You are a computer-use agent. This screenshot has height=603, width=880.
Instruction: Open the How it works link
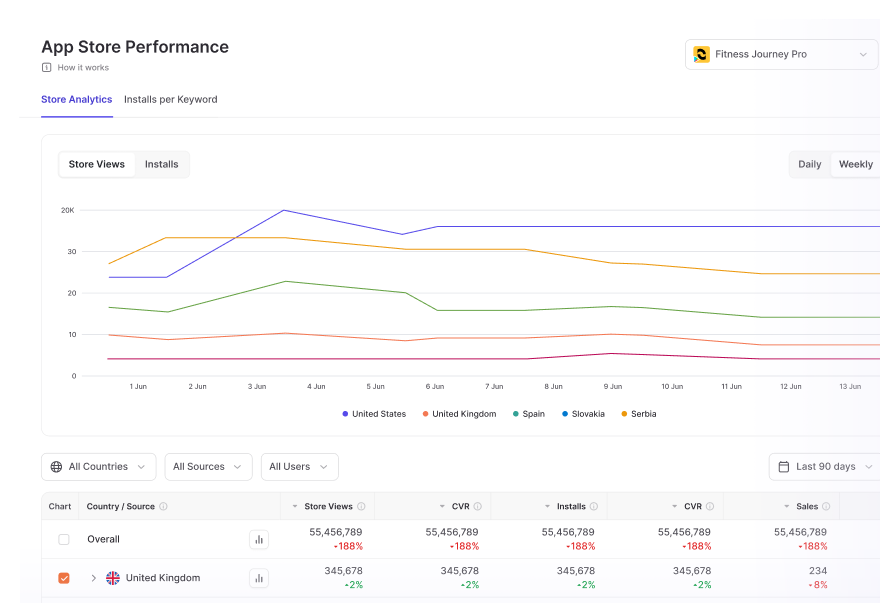[x=83, y=68]
